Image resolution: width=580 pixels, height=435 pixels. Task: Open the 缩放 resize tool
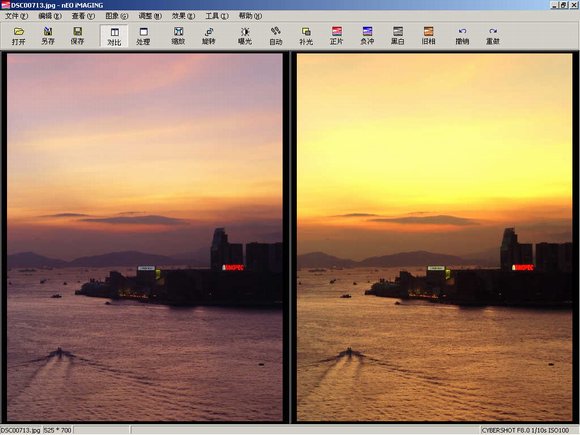(x=178, y=36)
